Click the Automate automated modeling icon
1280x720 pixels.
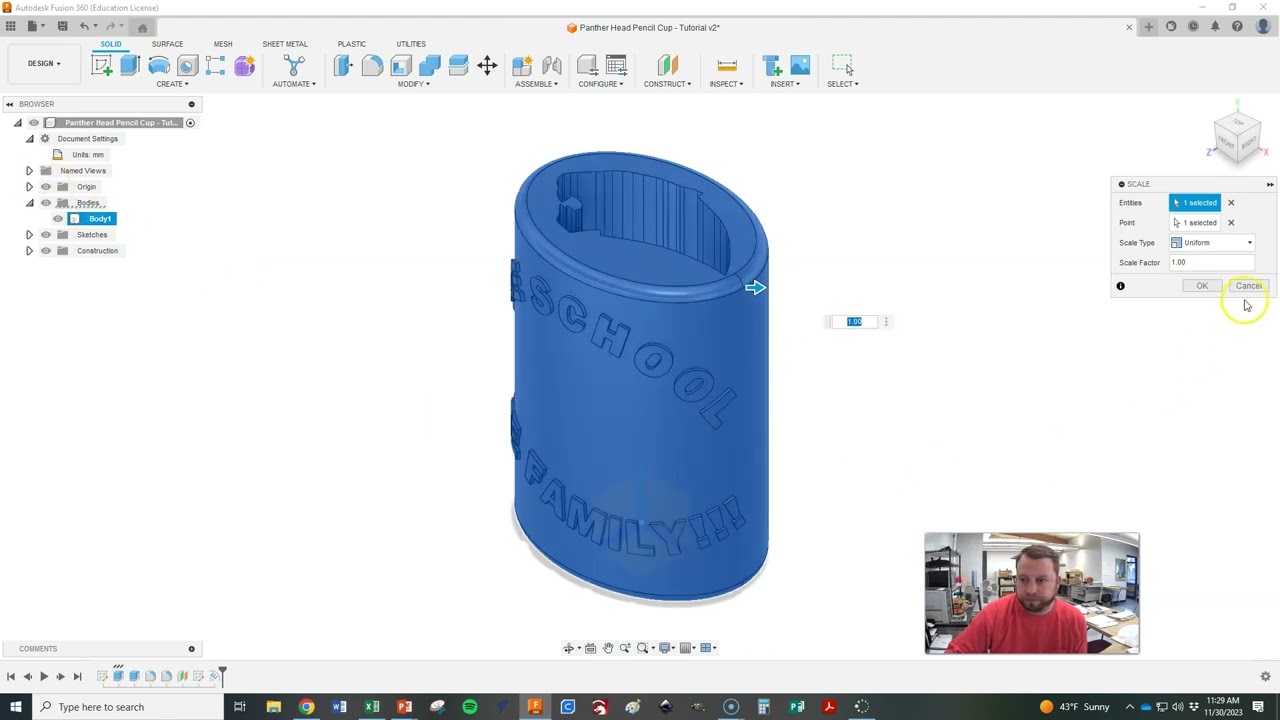[294, 66]
